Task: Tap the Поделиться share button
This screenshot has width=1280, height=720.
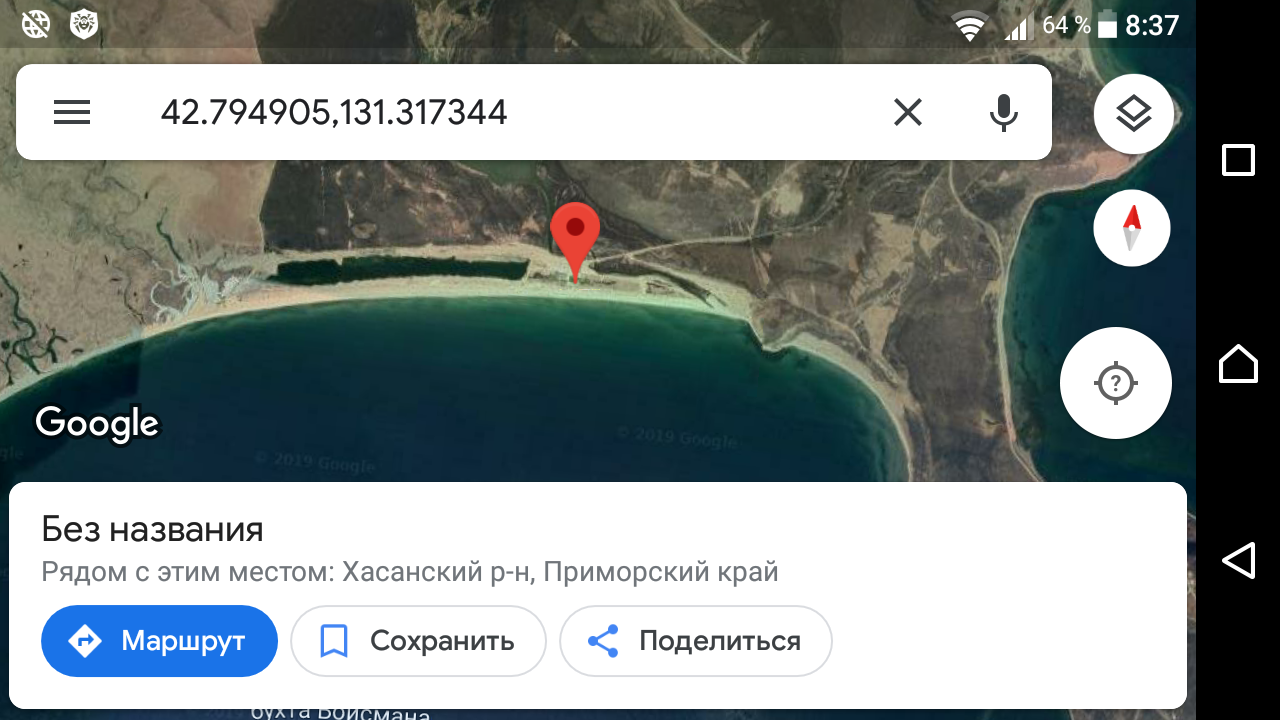Action: (695, 641)
